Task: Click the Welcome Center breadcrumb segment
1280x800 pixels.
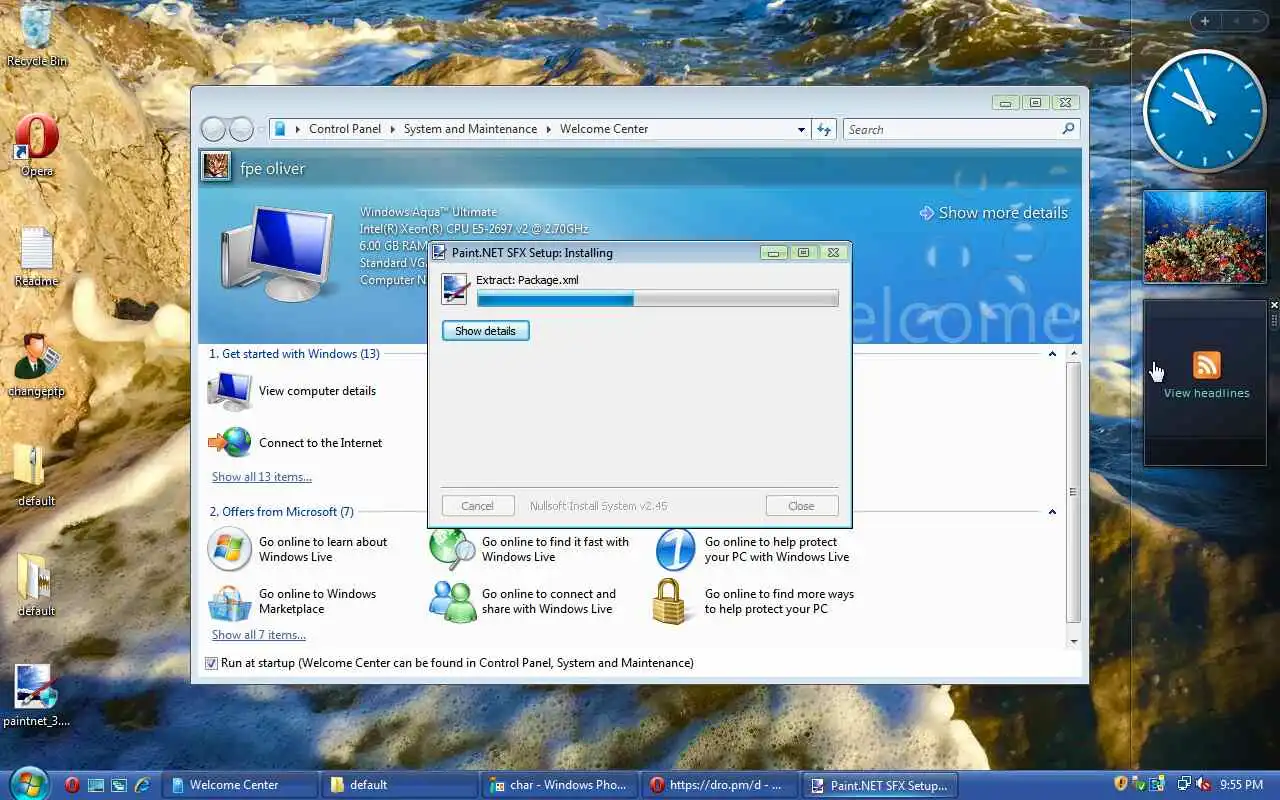Action: 604,129
